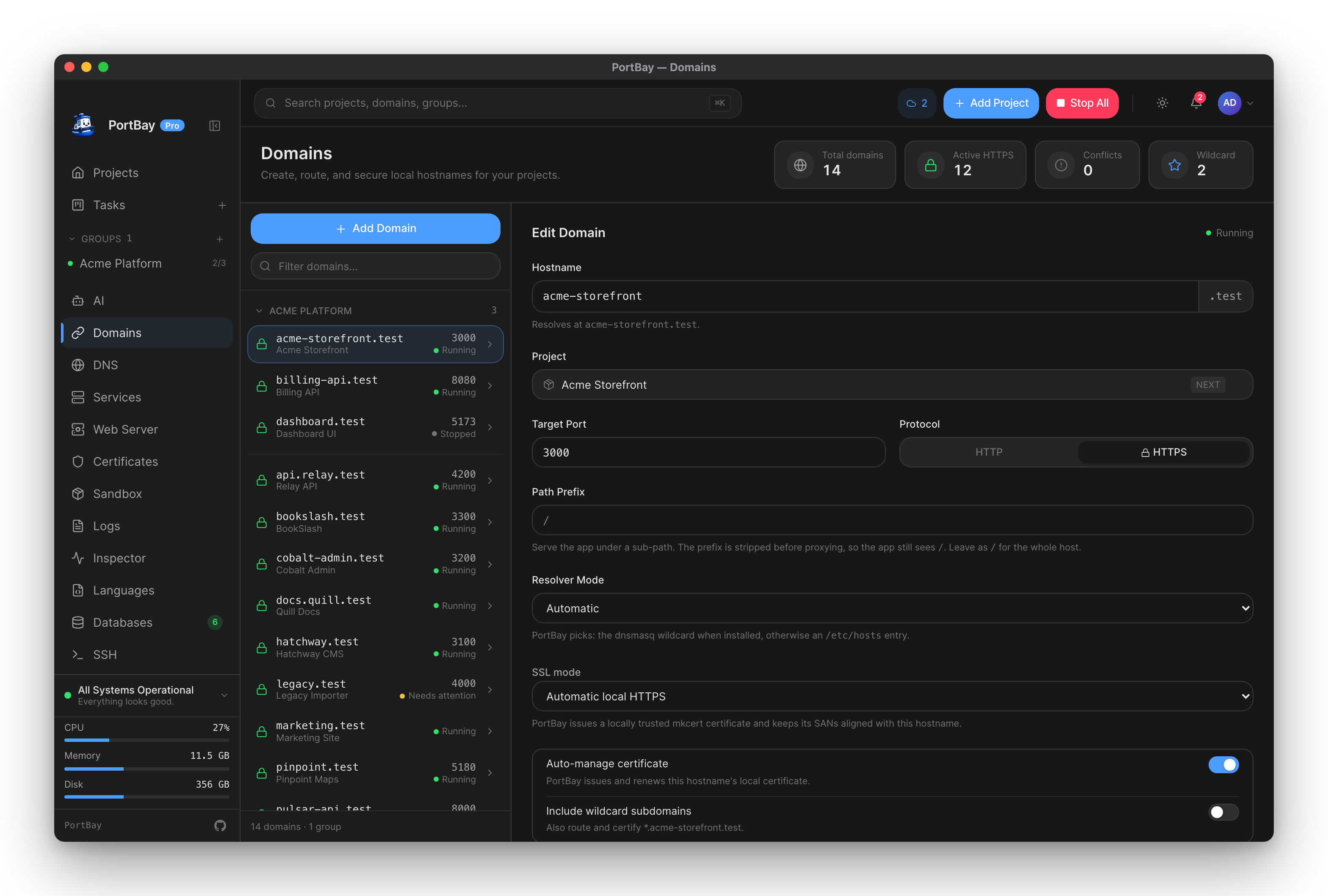Click the lock icon on cobalt-admin.test
This screenshot has height=896, width=1328.
pyautogui.click(x=262, y=564)
